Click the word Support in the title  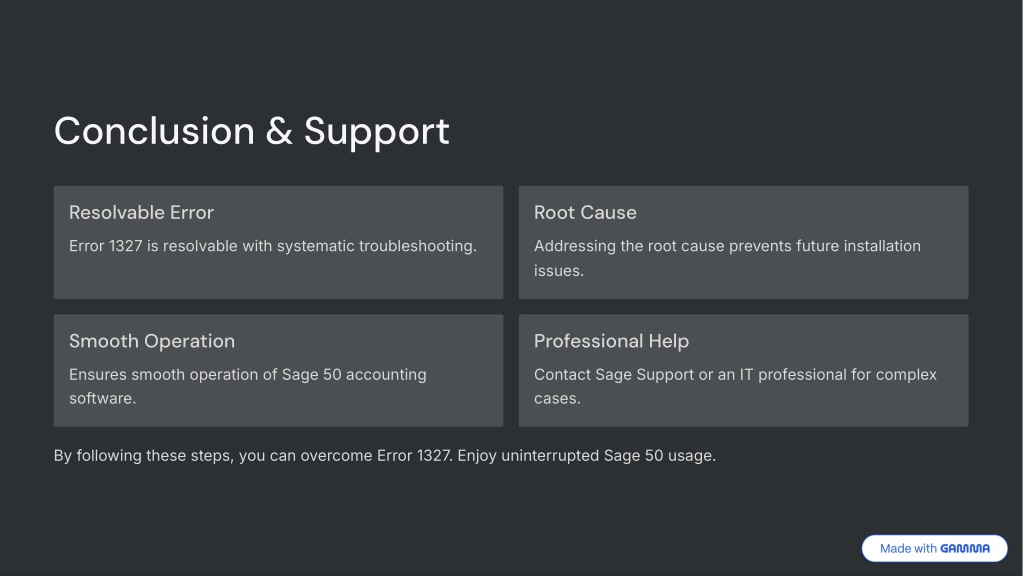click(376, 134)
